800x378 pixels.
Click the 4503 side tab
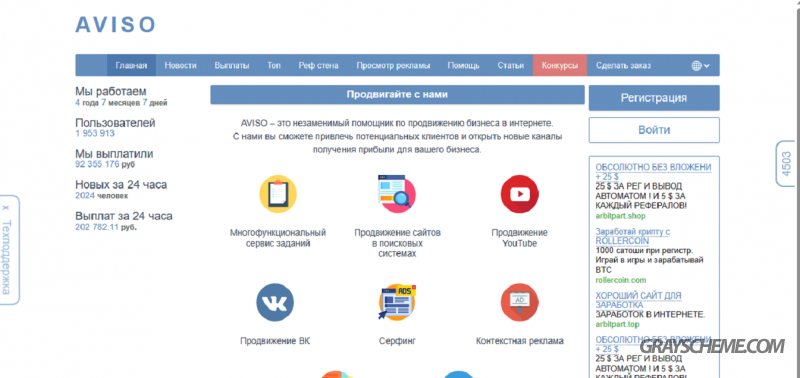click(786, 164)
